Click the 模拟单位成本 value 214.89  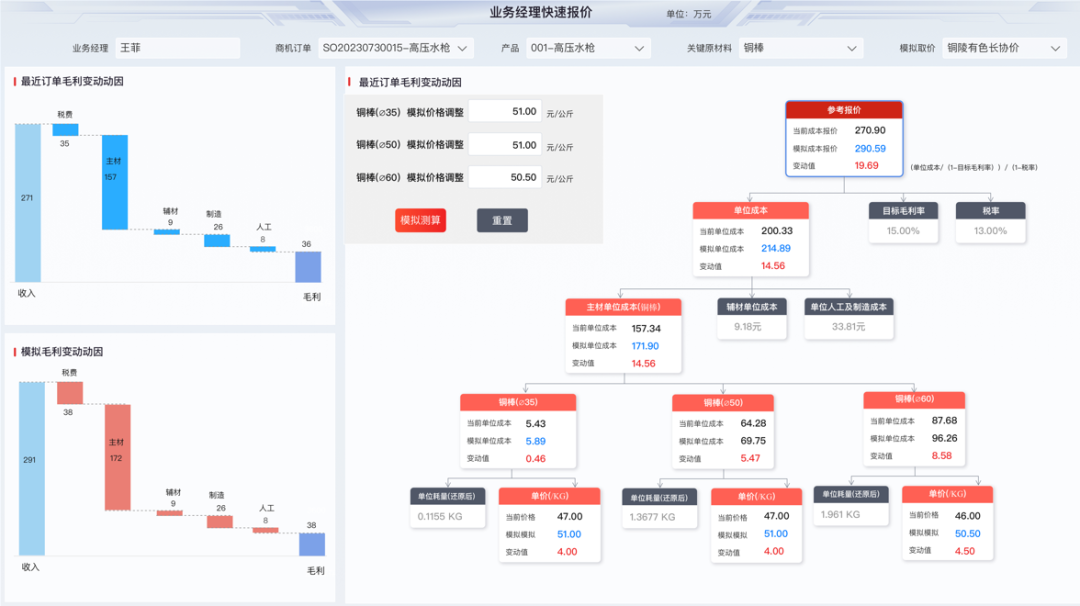776,249
